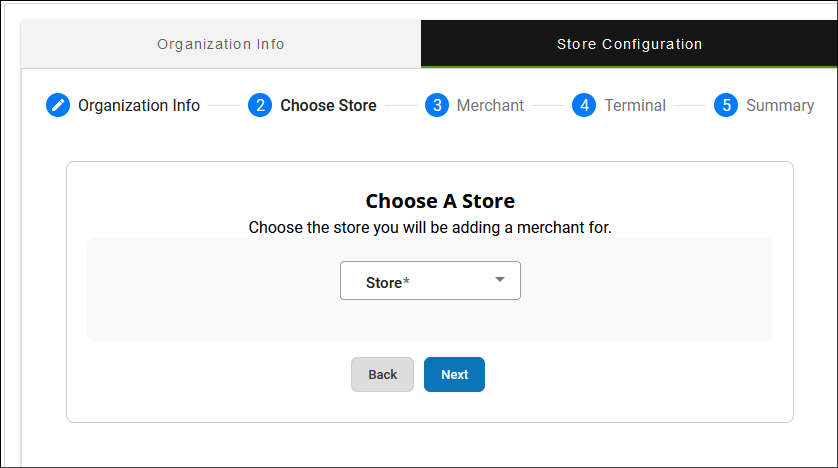Click the connector line between Merchant and Terminal
This screenshot has width=838, height=468.
(548, 105)
